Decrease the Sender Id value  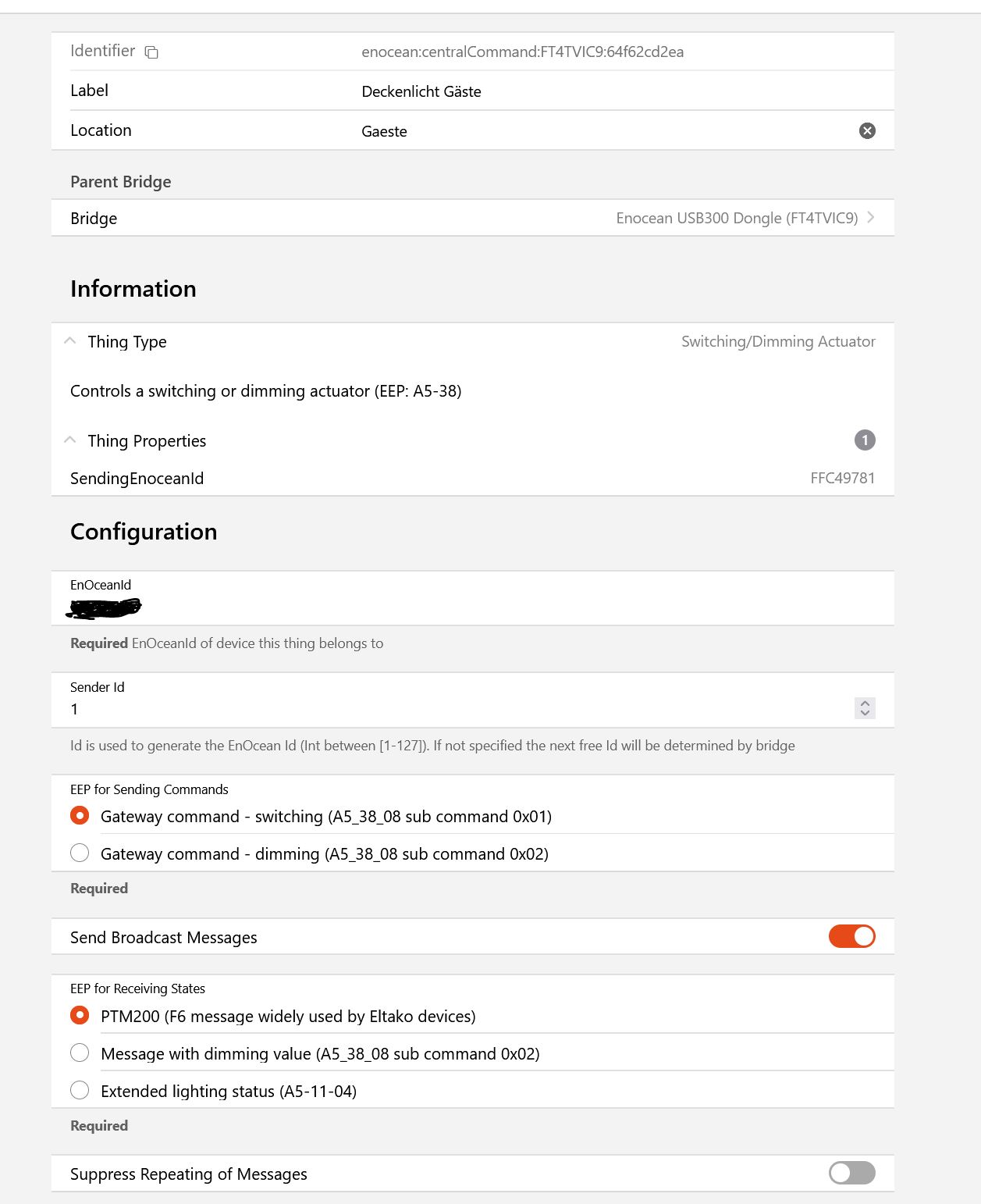tap(865, 713)
